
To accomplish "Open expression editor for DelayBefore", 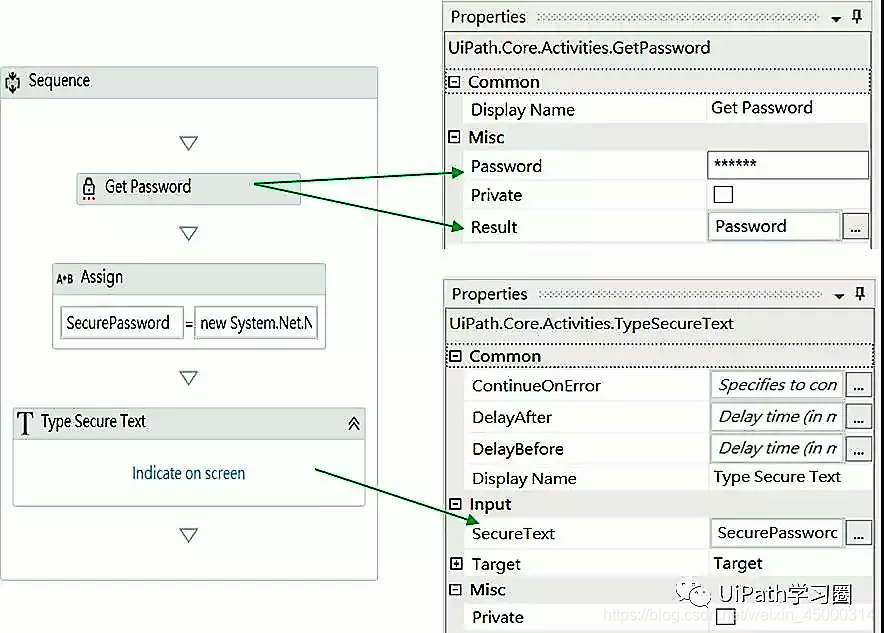I will click(859, 449).
